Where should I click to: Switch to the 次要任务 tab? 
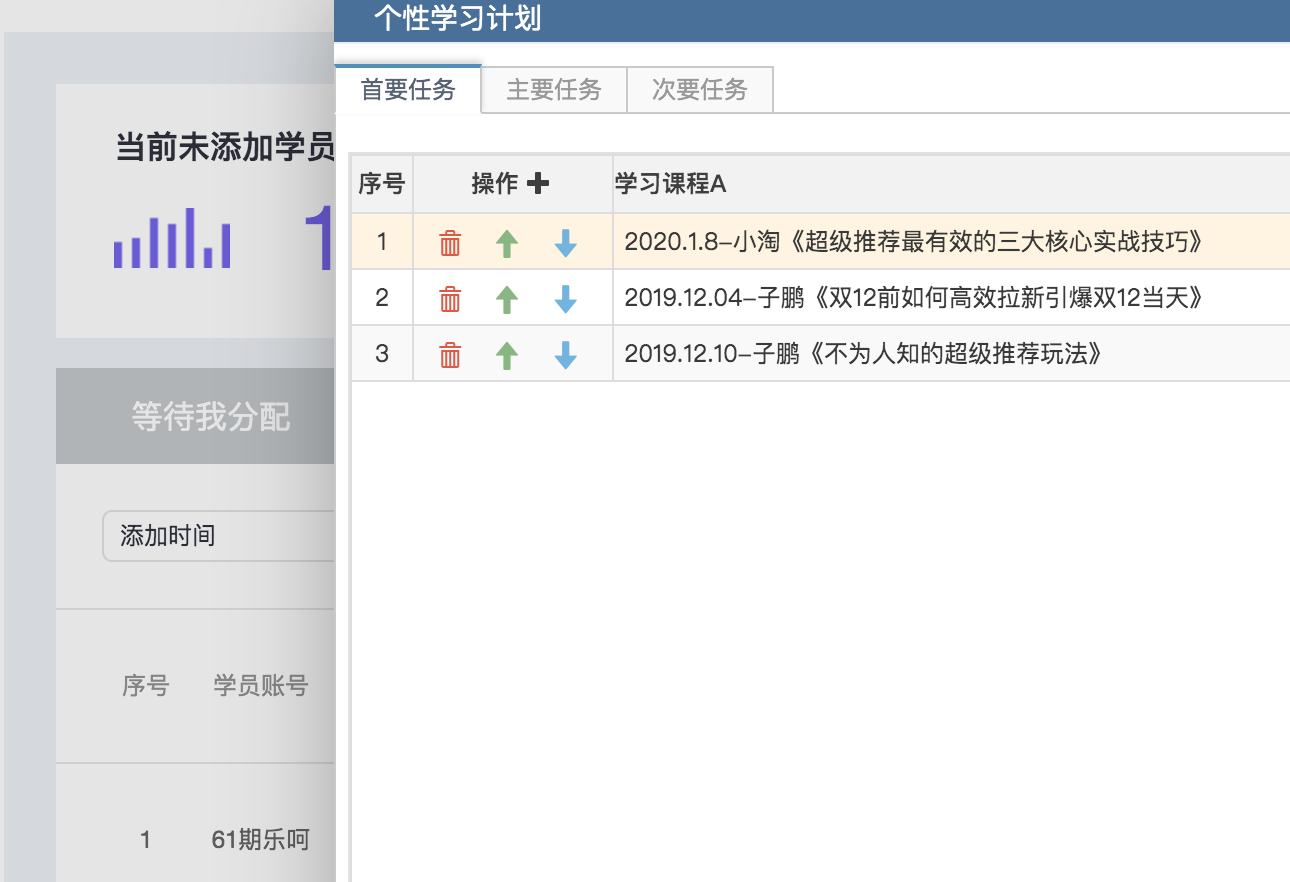(700, 90)
